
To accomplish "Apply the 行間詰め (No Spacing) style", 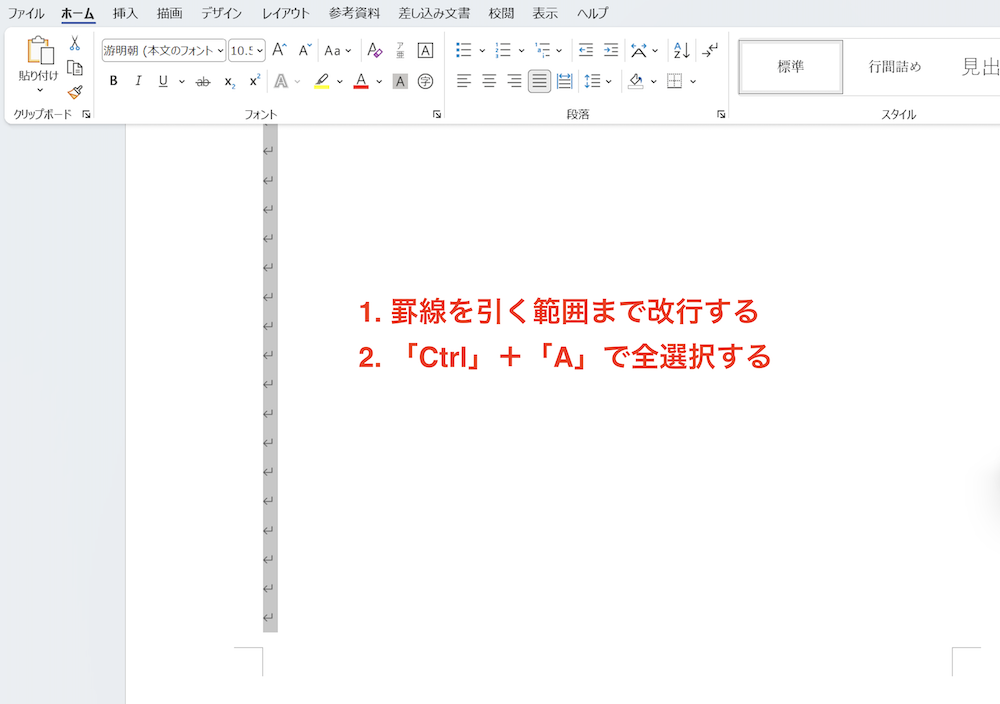I will [x=895, y=66].
